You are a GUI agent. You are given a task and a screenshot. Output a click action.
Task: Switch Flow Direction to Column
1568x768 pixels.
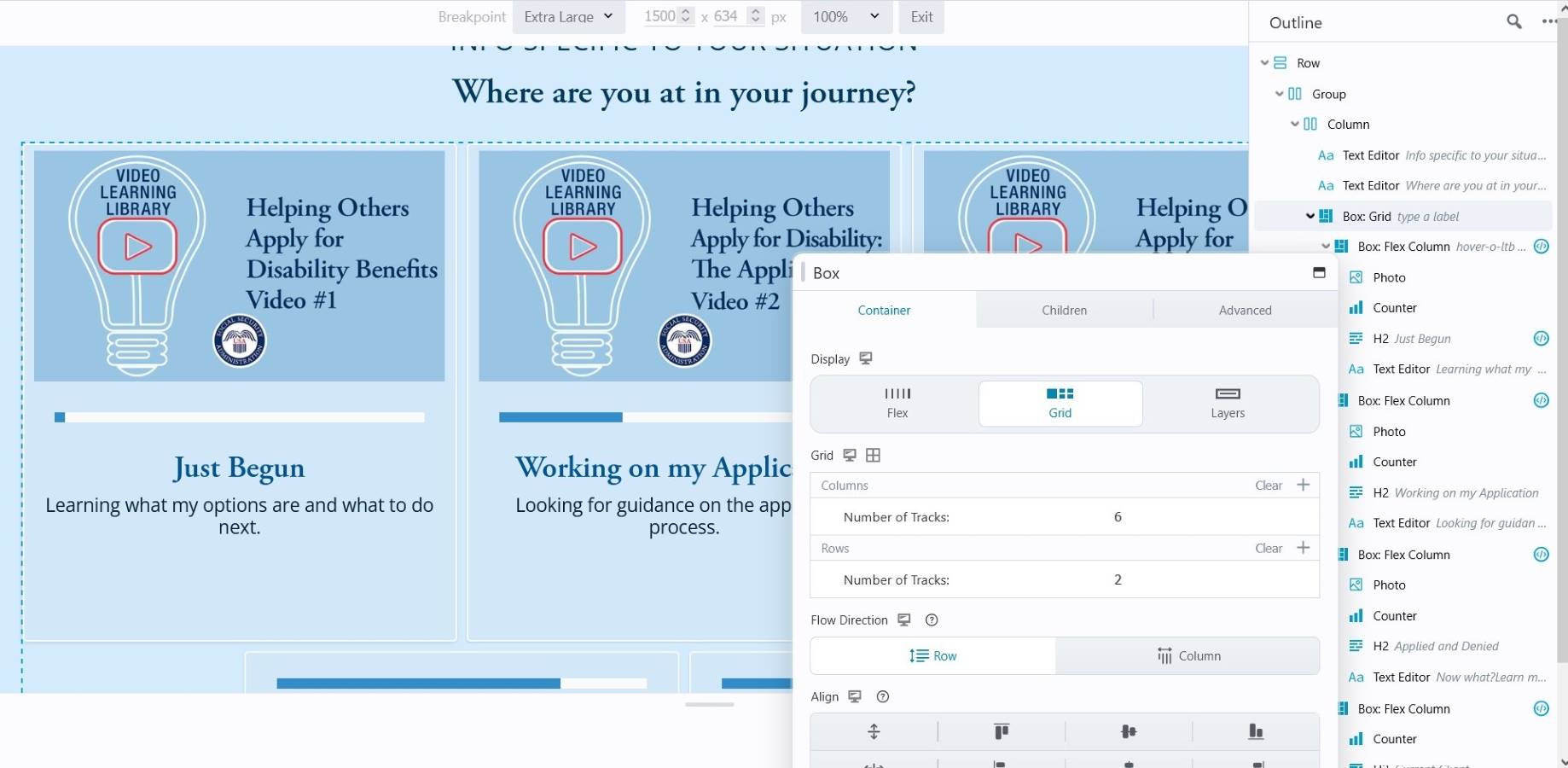(x=1188, y=655)
